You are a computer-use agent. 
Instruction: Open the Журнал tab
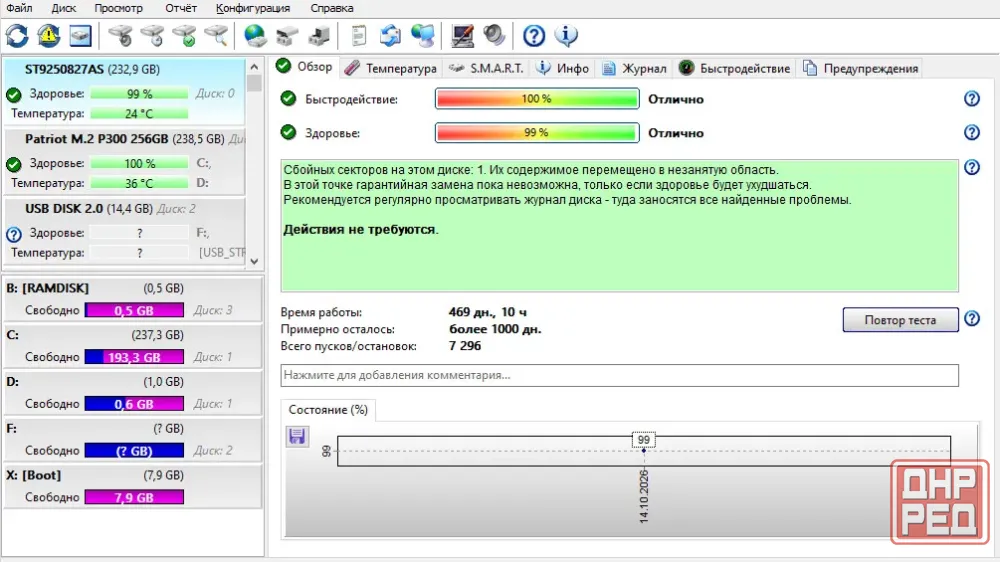coord(635,68)
